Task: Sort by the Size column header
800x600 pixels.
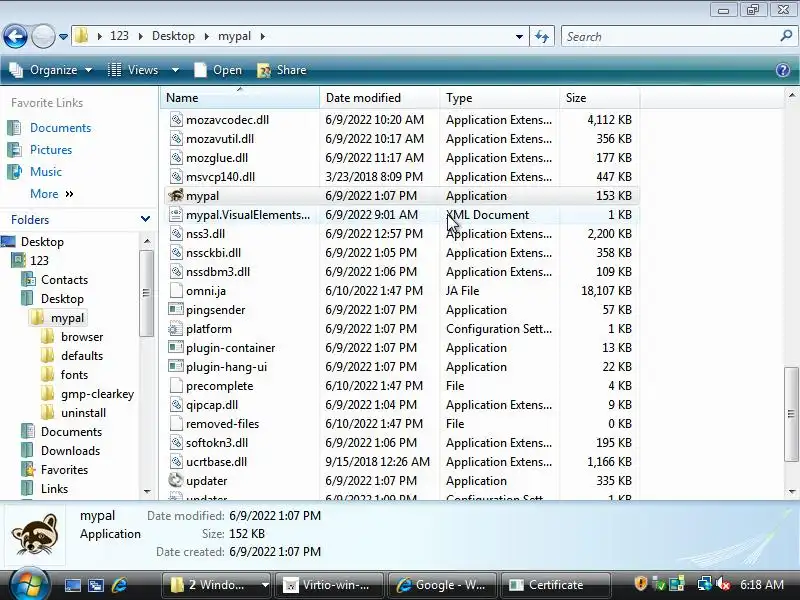Action: click(x=599, y=97)
